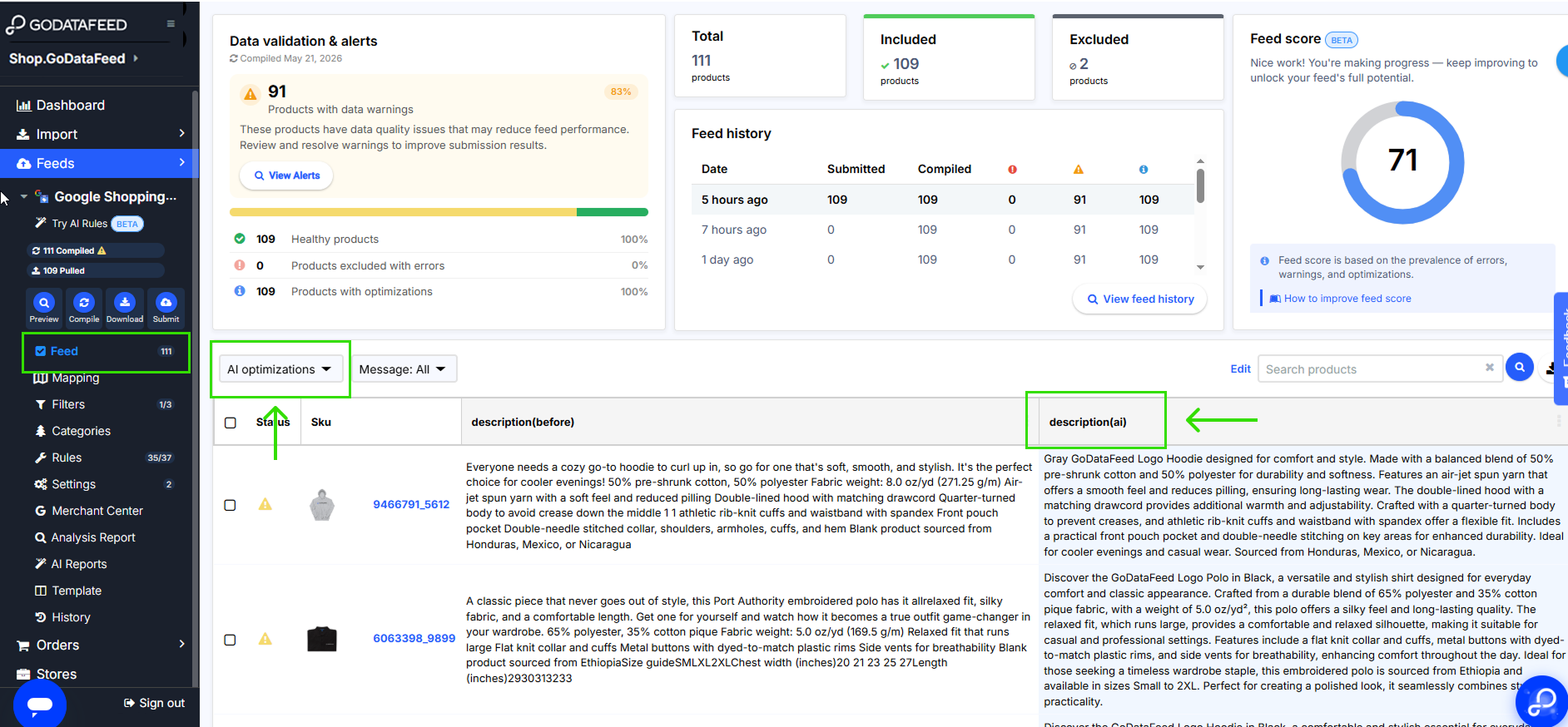Open the chat bubble widget
Screen dimensions: 1568x727
pos(40,705)
